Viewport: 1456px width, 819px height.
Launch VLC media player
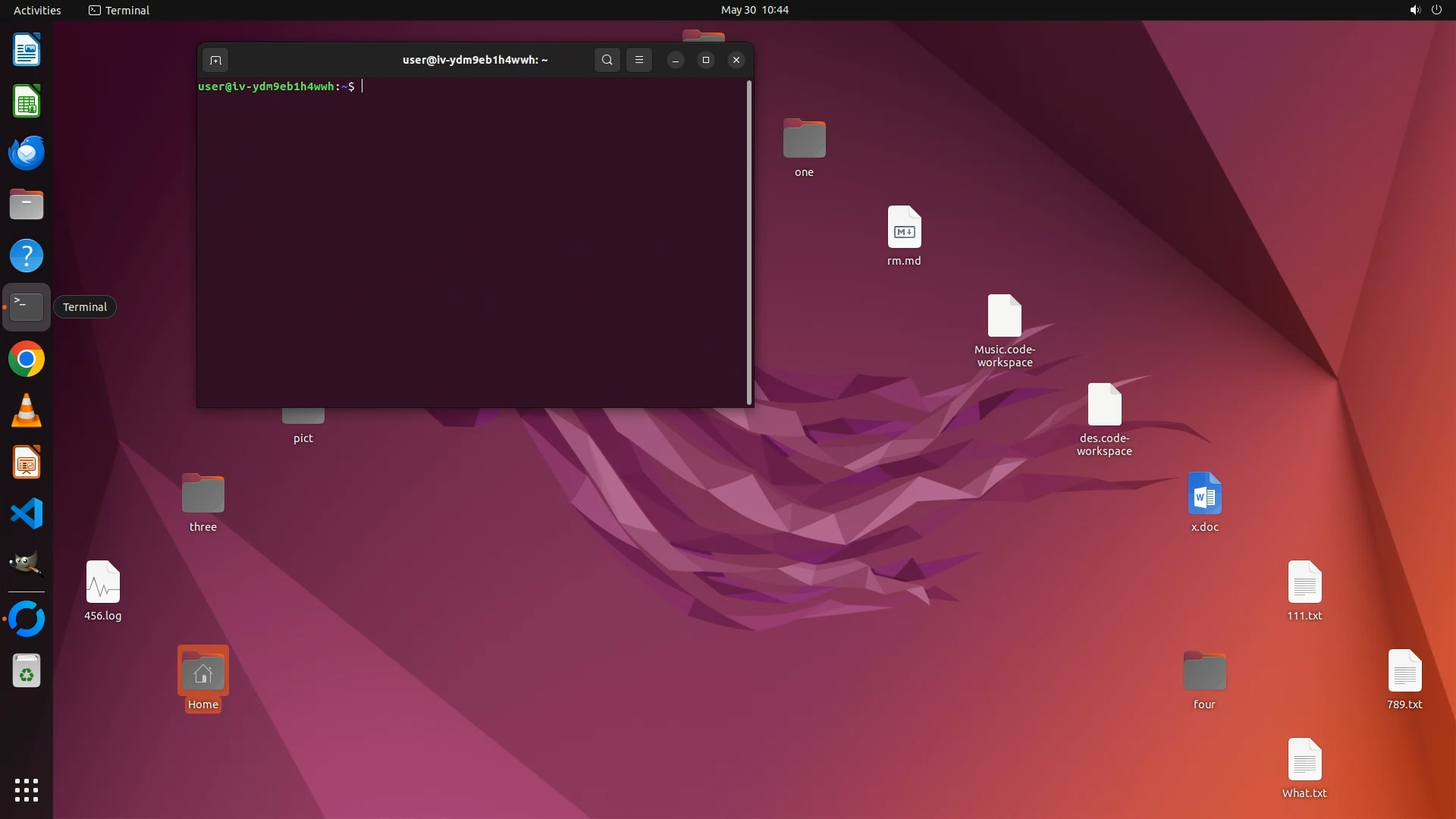[x=27, y=411]
